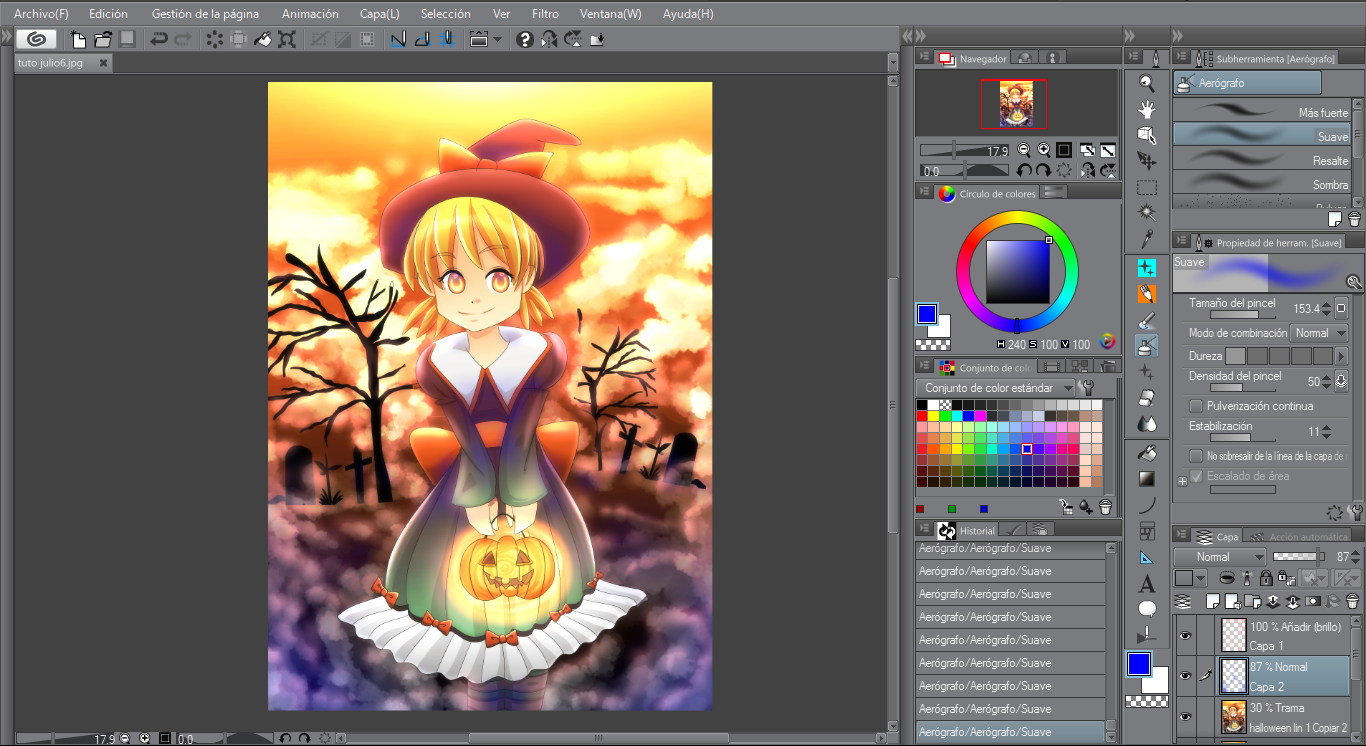
Task: Hide the Capa 1 layer
Action: [1185, 636]
